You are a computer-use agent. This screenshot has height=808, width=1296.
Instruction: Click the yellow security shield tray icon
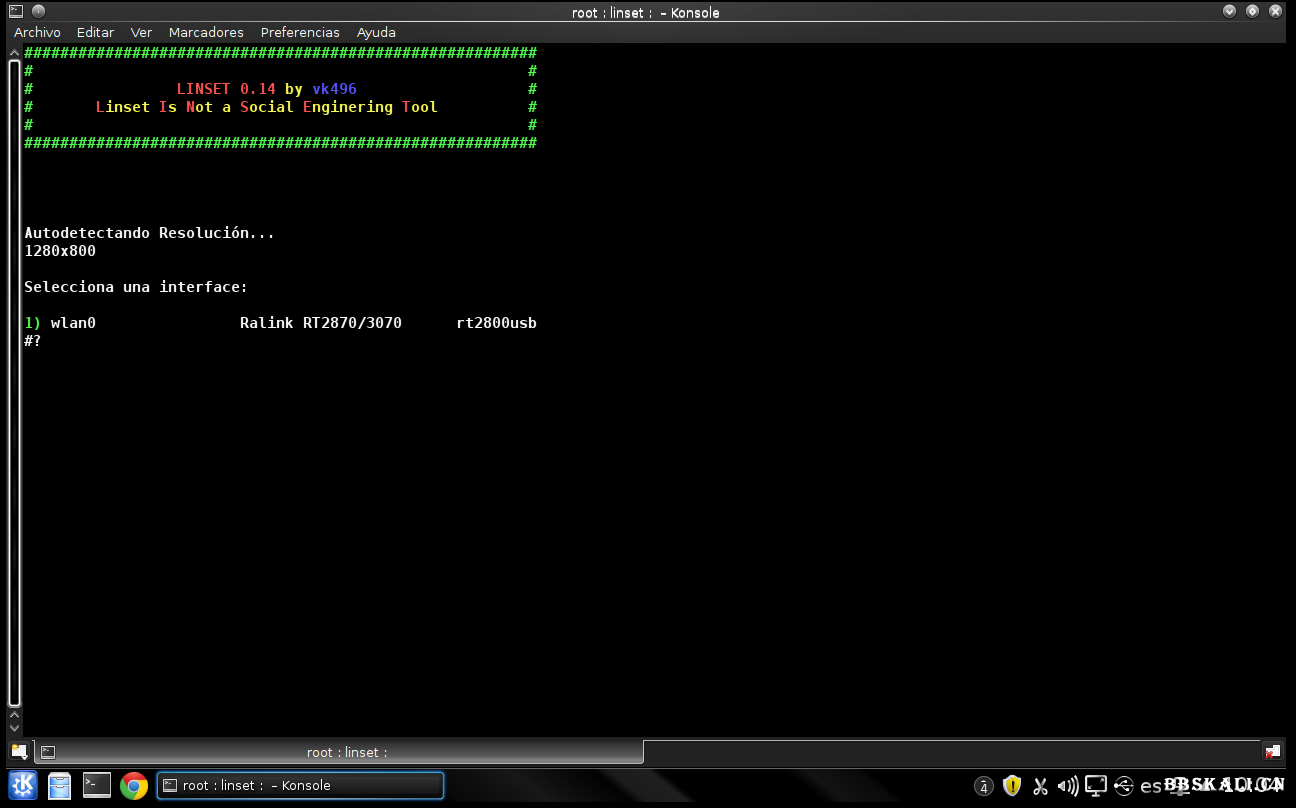(x=1012, y=786)
